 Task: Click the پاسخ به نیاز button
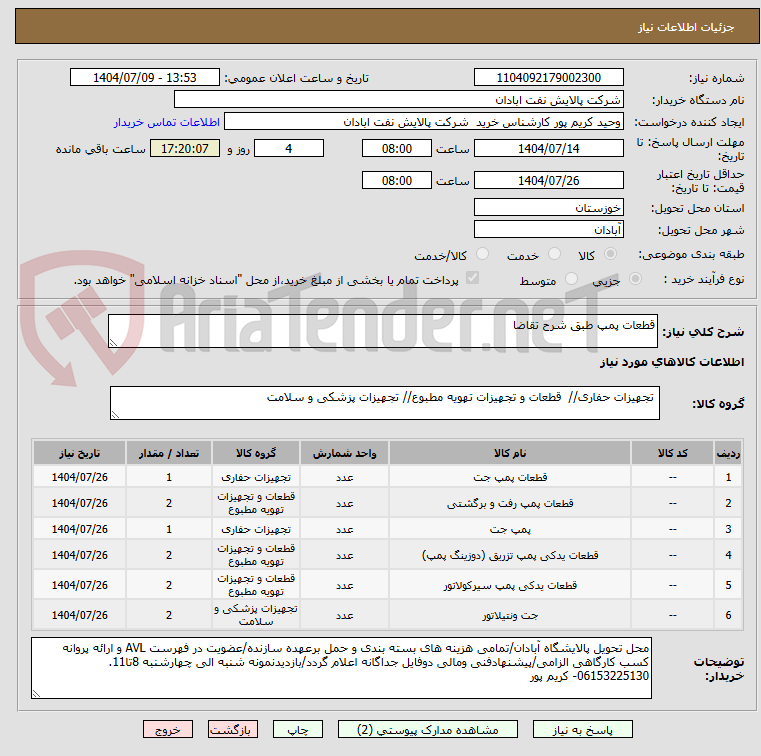582,729
